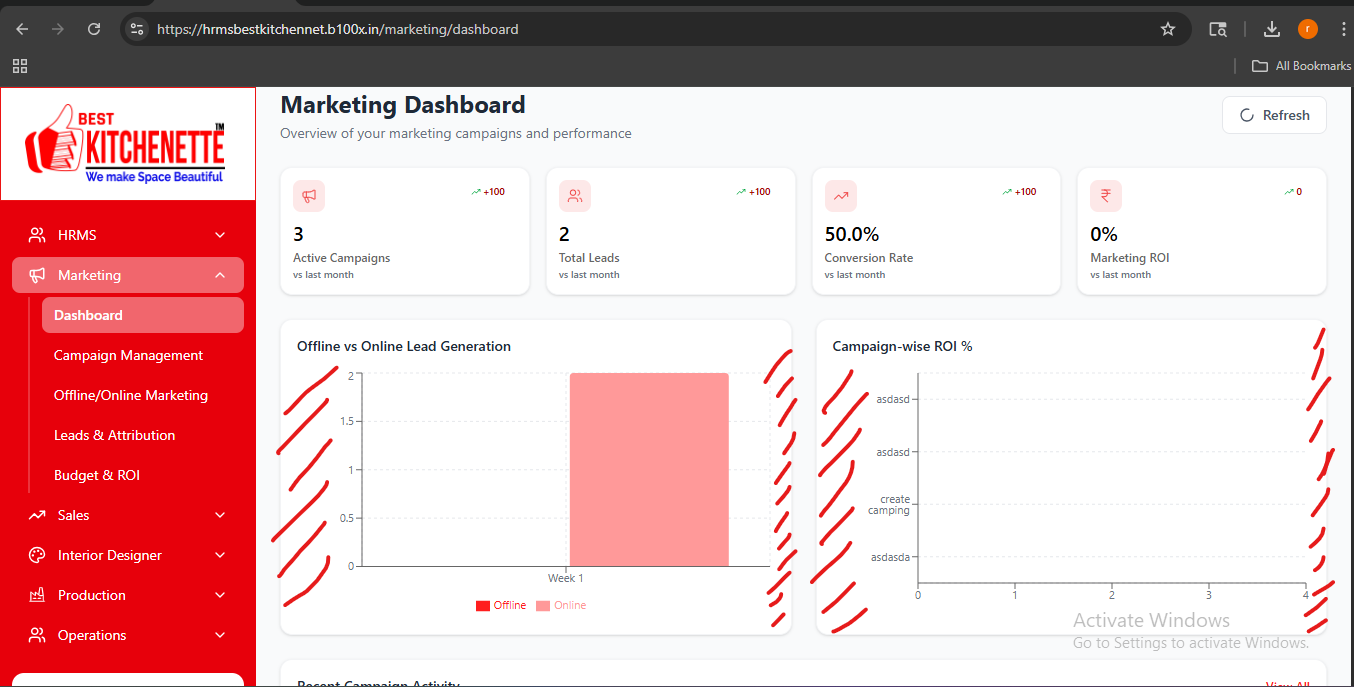Click the 'Offline vs Online Lead Generation' chart title
The height and width of the screenshot is (687, 1354).
[x=404, y=346]
